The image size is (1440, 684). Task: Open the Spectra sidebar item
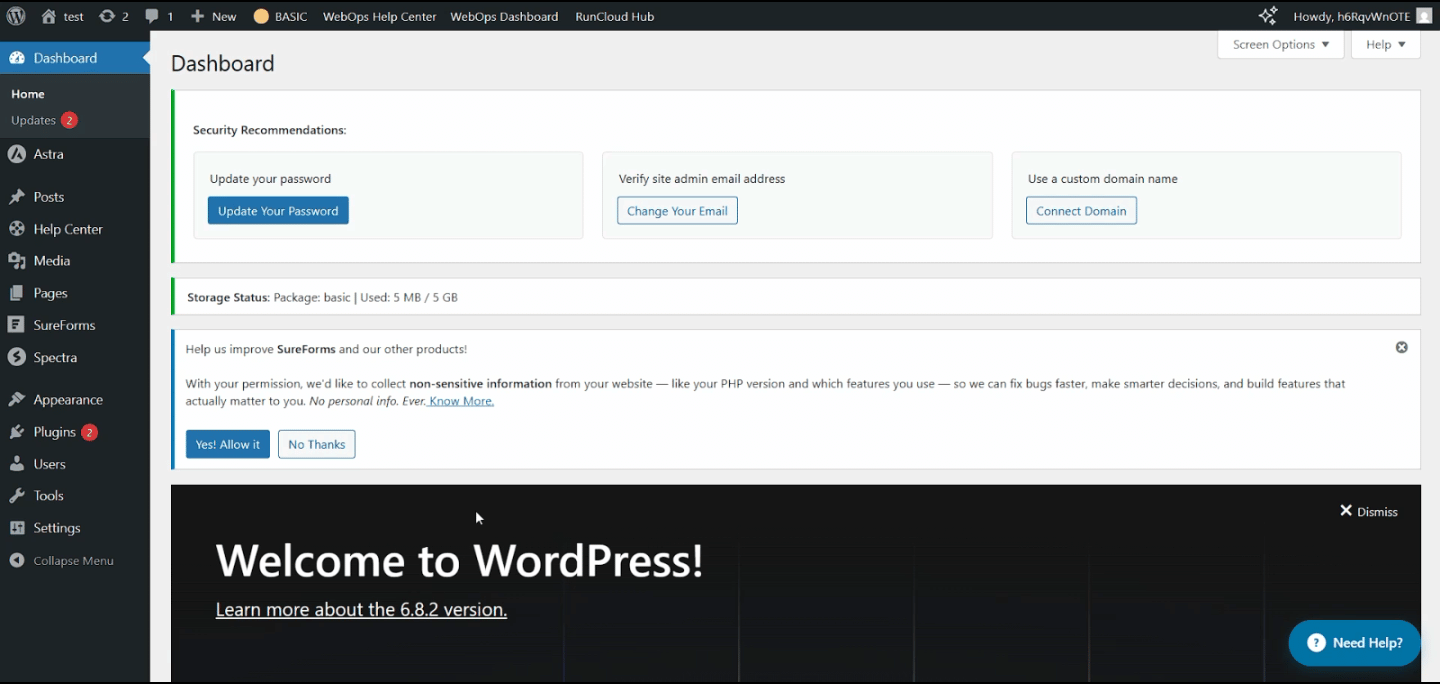(x=55, y=357)
